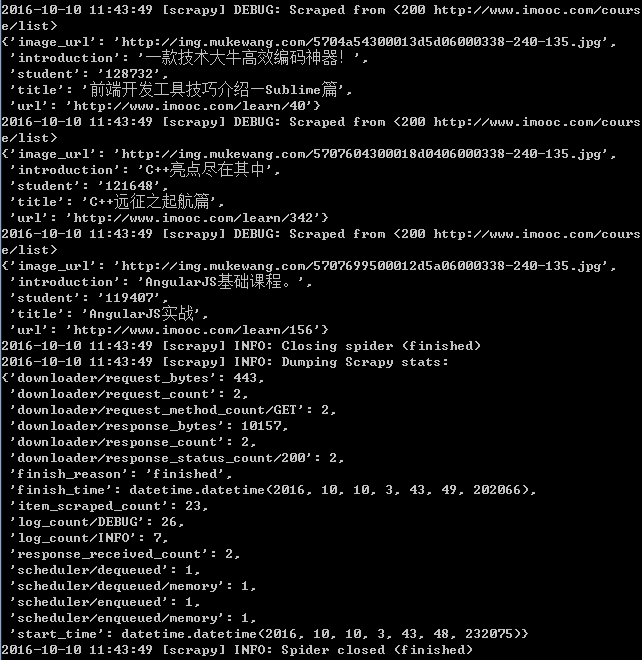Image resolution: width=642 pixels, height=660 pixels.
Task: Click the learn/156 course URL
Action: pos(193,330)
